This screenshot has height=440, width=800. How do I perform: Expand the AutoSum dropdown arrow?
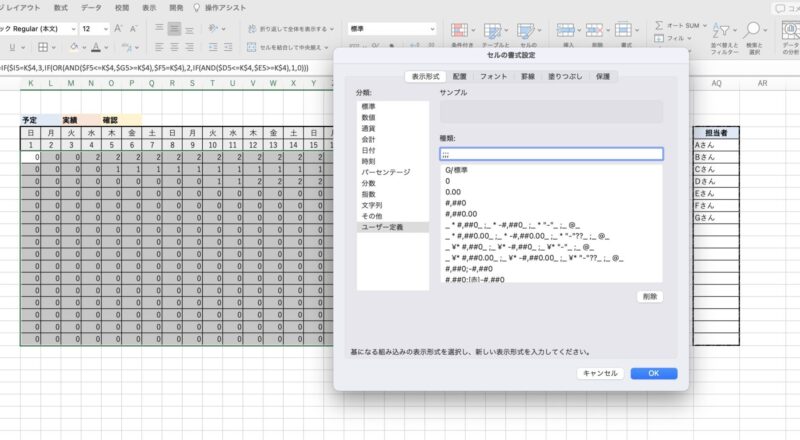(x=705, y=26)
